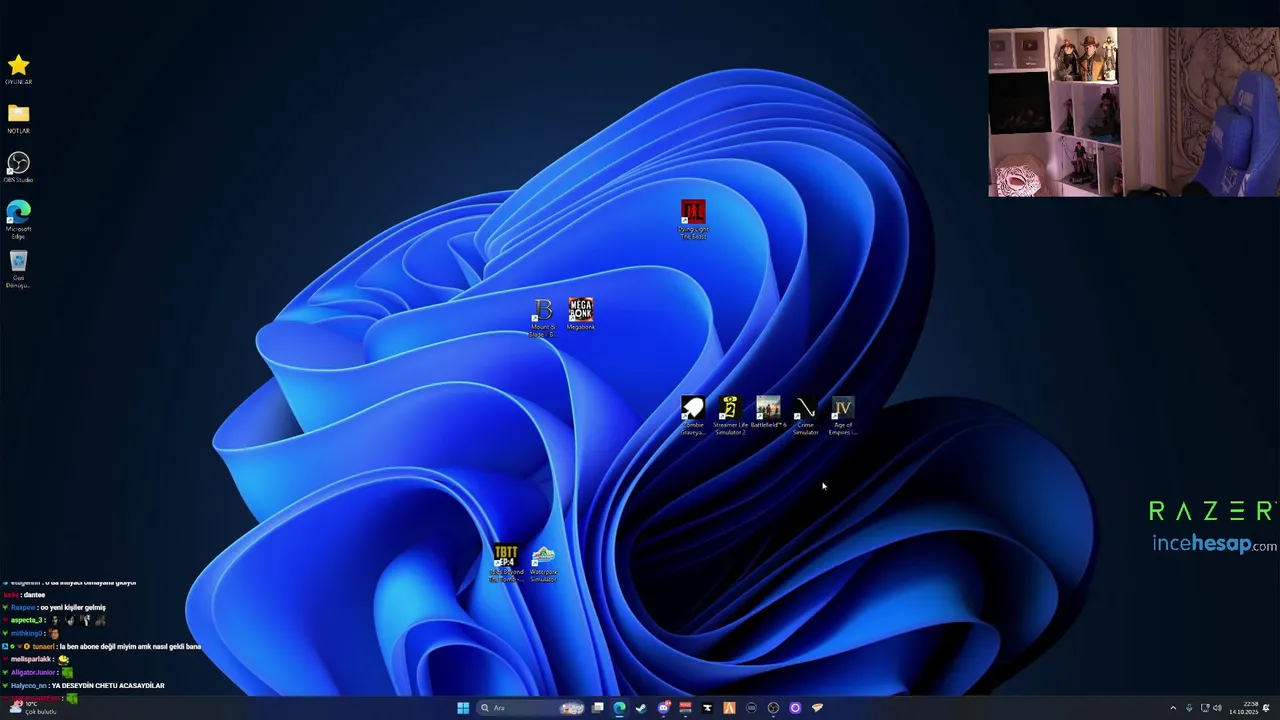Image resolution: width=1280 pixels, height=720 pixels.
Task: Select the Battlefield 6 shortcut
Action: (x=768, y=412)
